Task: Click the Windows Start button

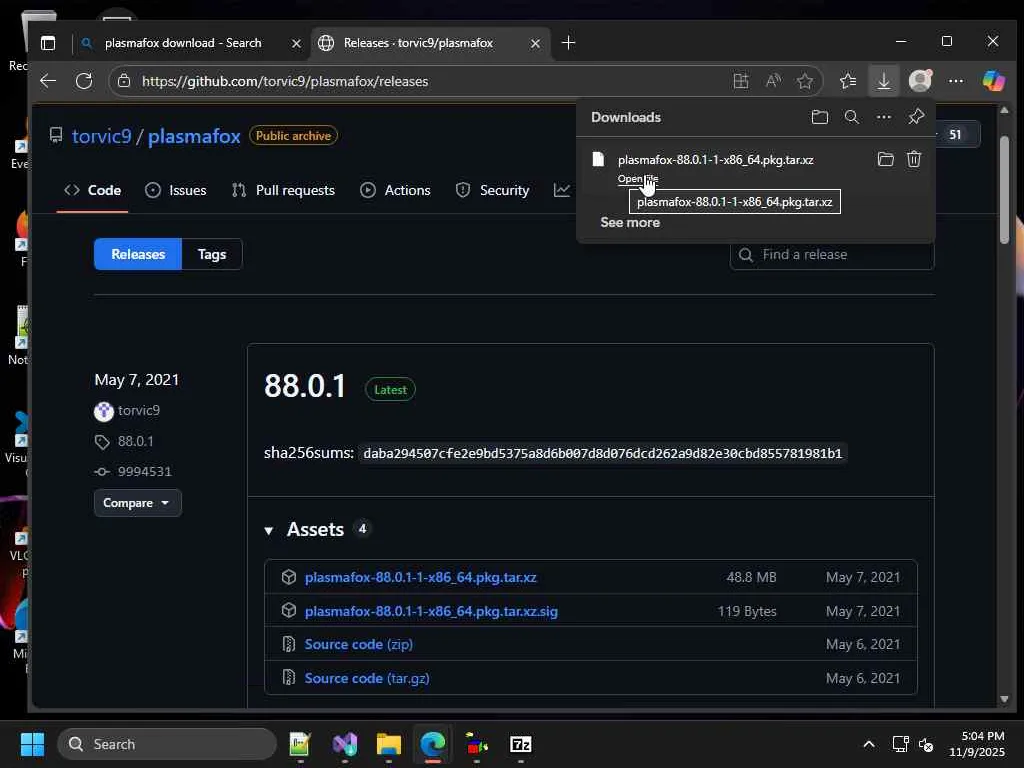Action: (32, 744)
